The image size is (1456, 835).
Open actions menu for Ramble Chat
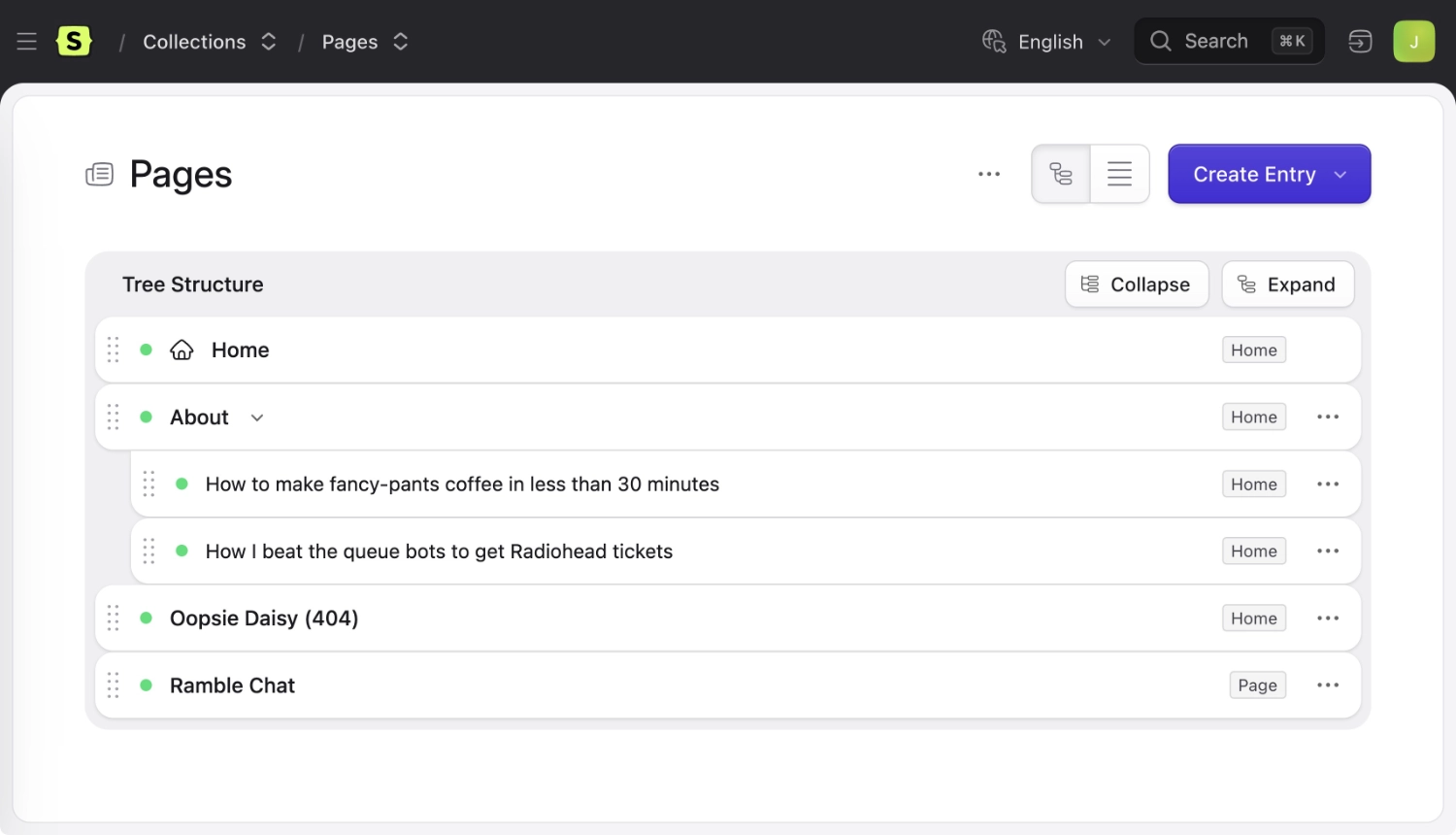click(x=1328, y=685)
